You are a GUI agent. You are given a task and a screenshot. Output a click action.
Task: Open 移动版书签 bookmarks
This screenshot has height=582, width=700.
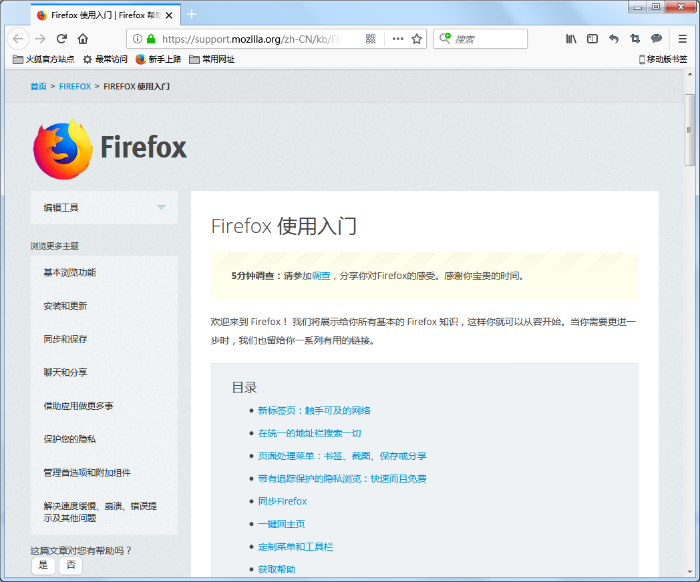point(662,59)
